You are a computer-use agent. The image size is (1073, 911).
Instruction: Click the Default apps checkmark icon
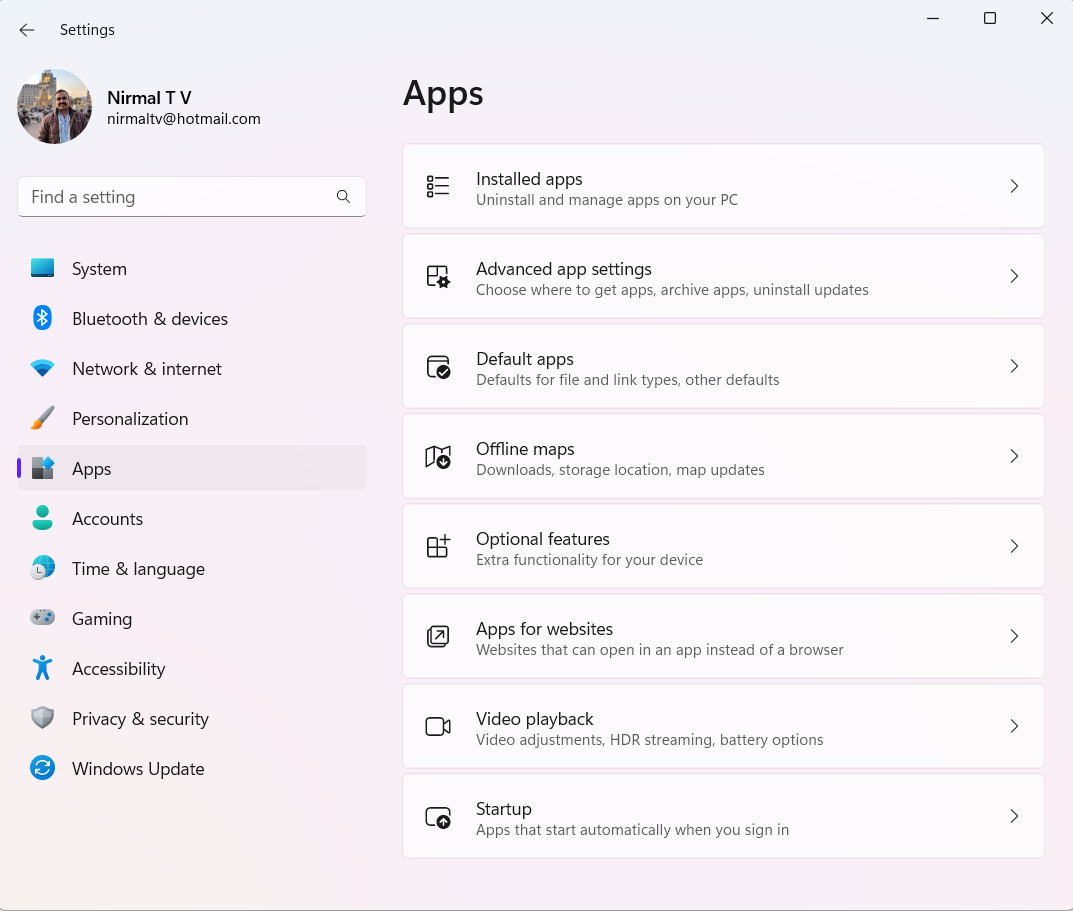pos(438,367)
